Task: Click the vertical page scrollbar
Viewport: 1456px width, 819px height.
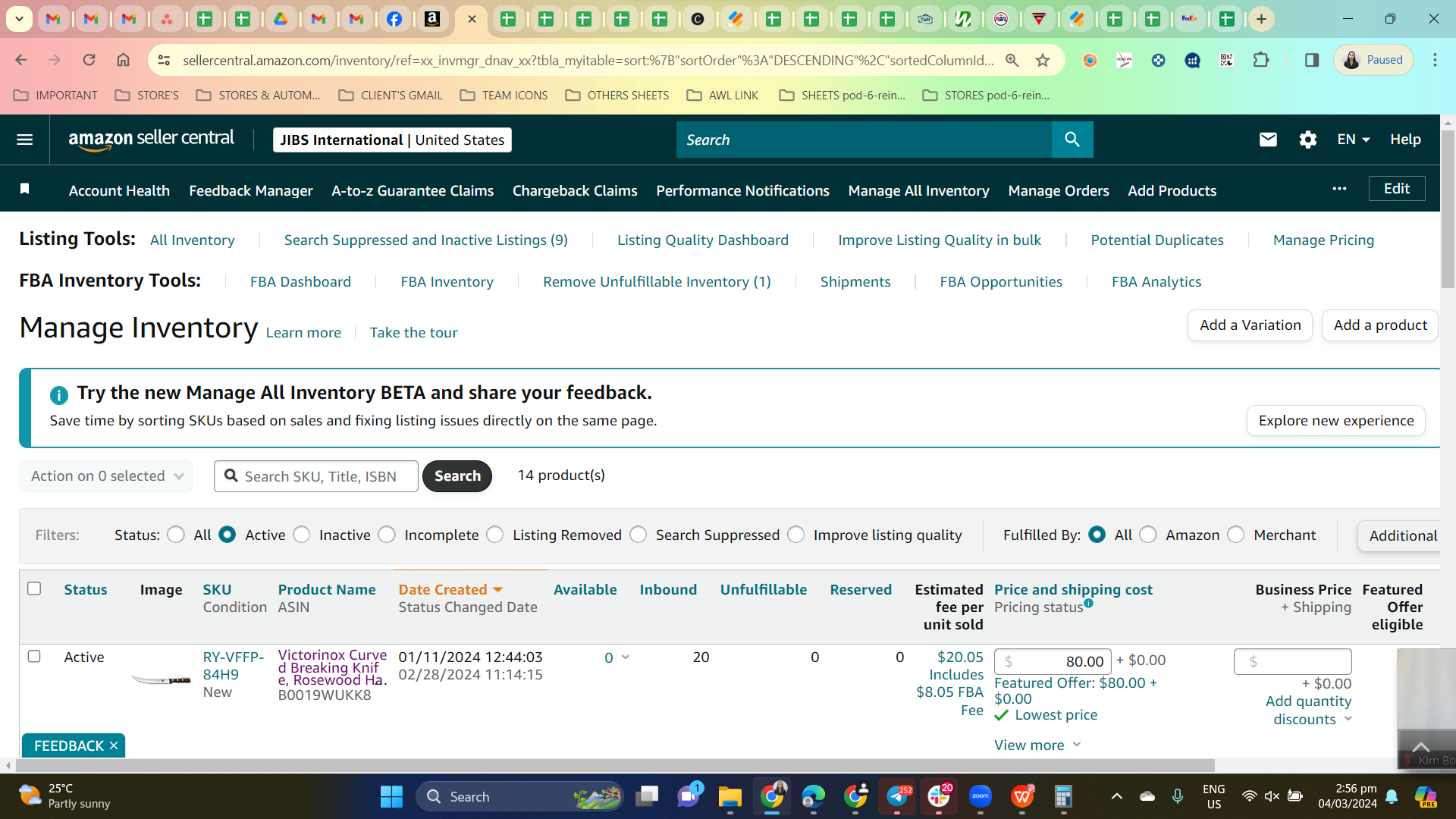Action: (1448, 209)
